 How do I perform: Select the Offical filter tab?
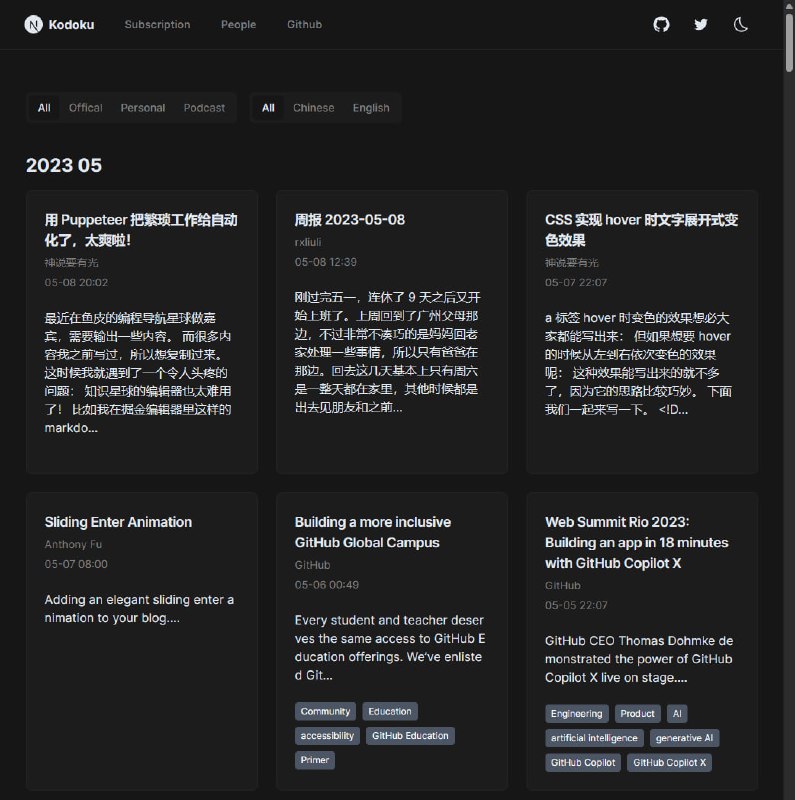85,108
